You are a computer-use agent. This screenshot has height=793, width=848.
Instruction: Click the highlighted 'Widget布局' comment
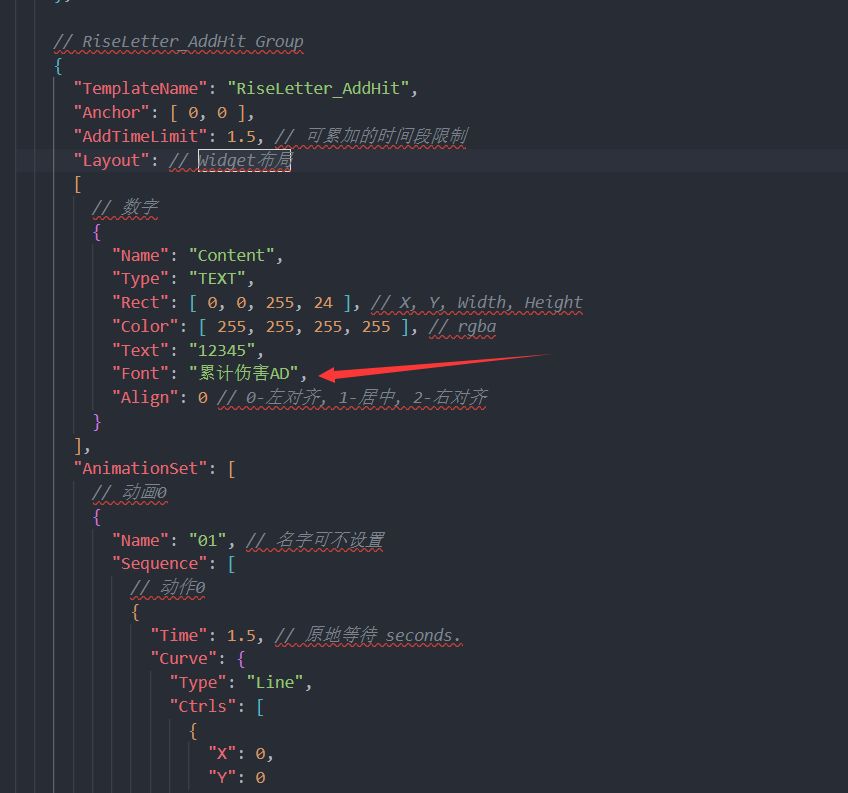point(244,160)
